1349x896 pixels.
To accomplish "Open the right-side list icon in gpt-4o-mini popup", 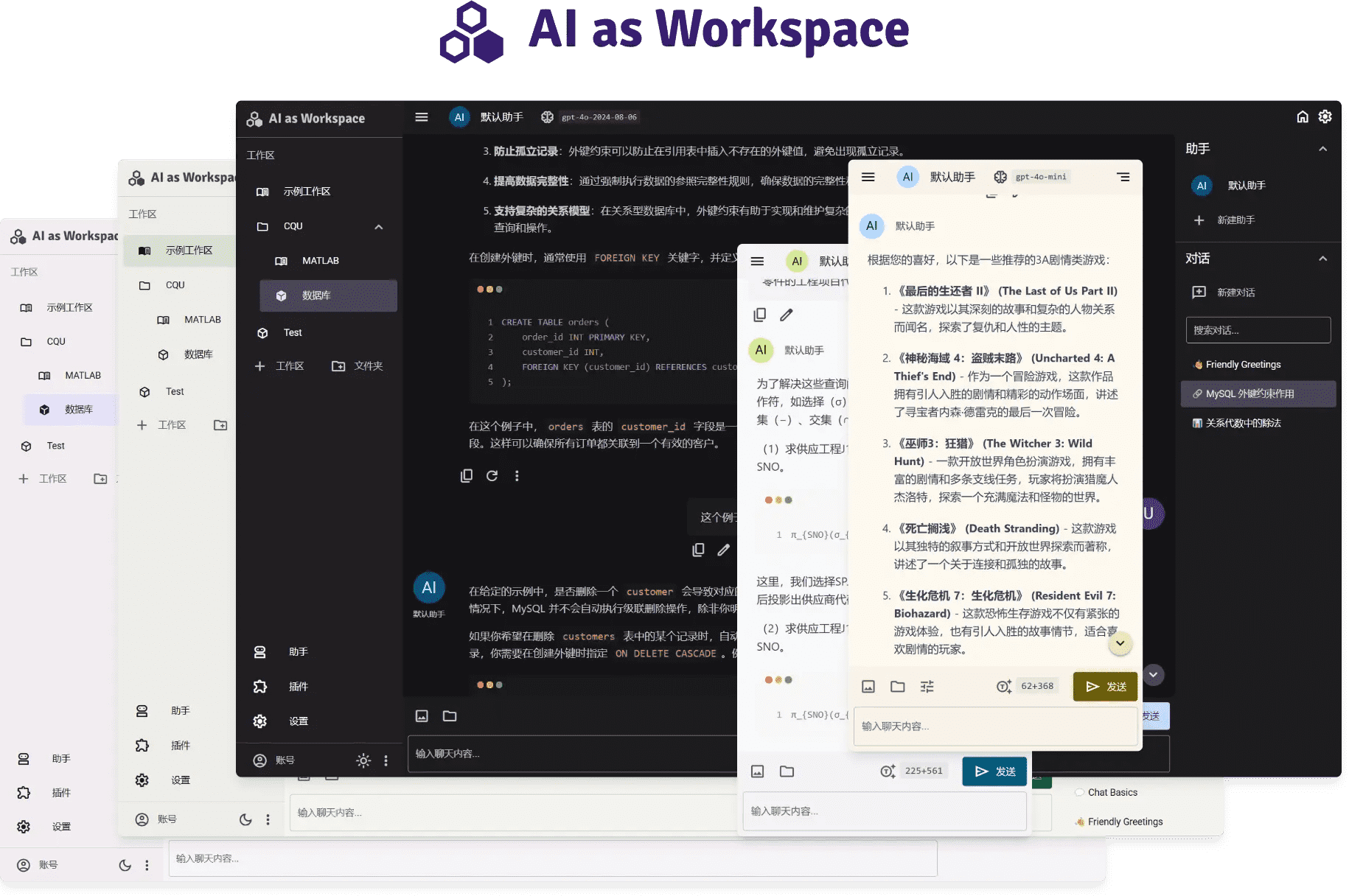I will click(1123, 177).
